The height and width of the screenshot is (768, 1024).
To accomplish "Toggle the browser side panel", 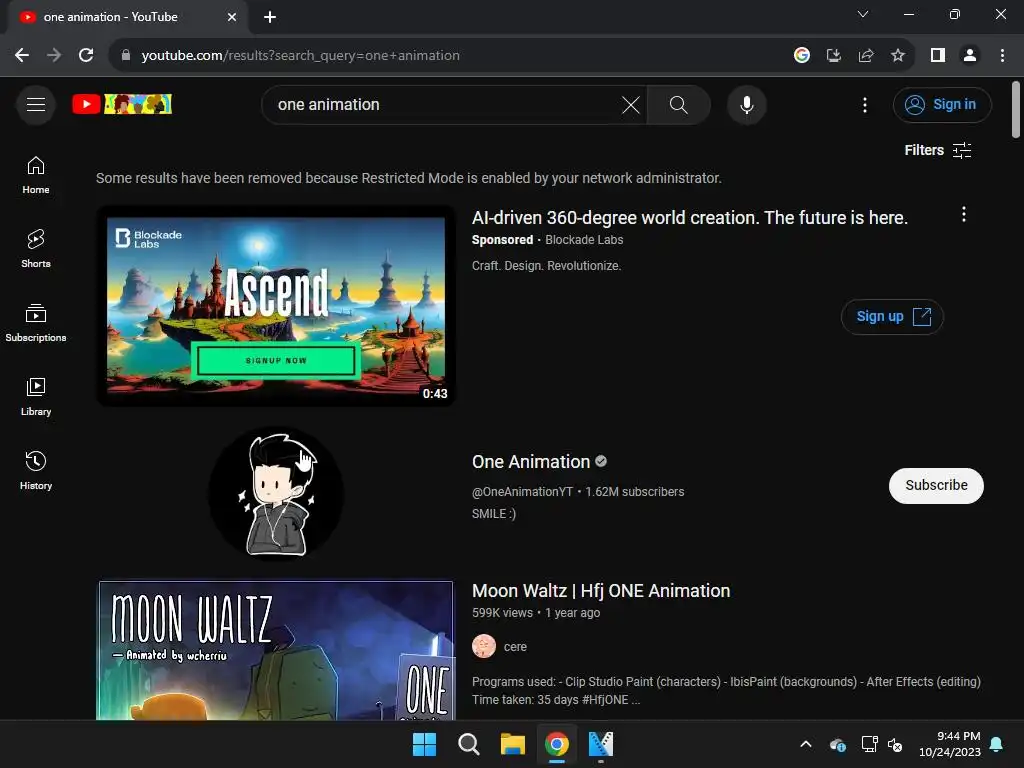I will tap(938, 56).
